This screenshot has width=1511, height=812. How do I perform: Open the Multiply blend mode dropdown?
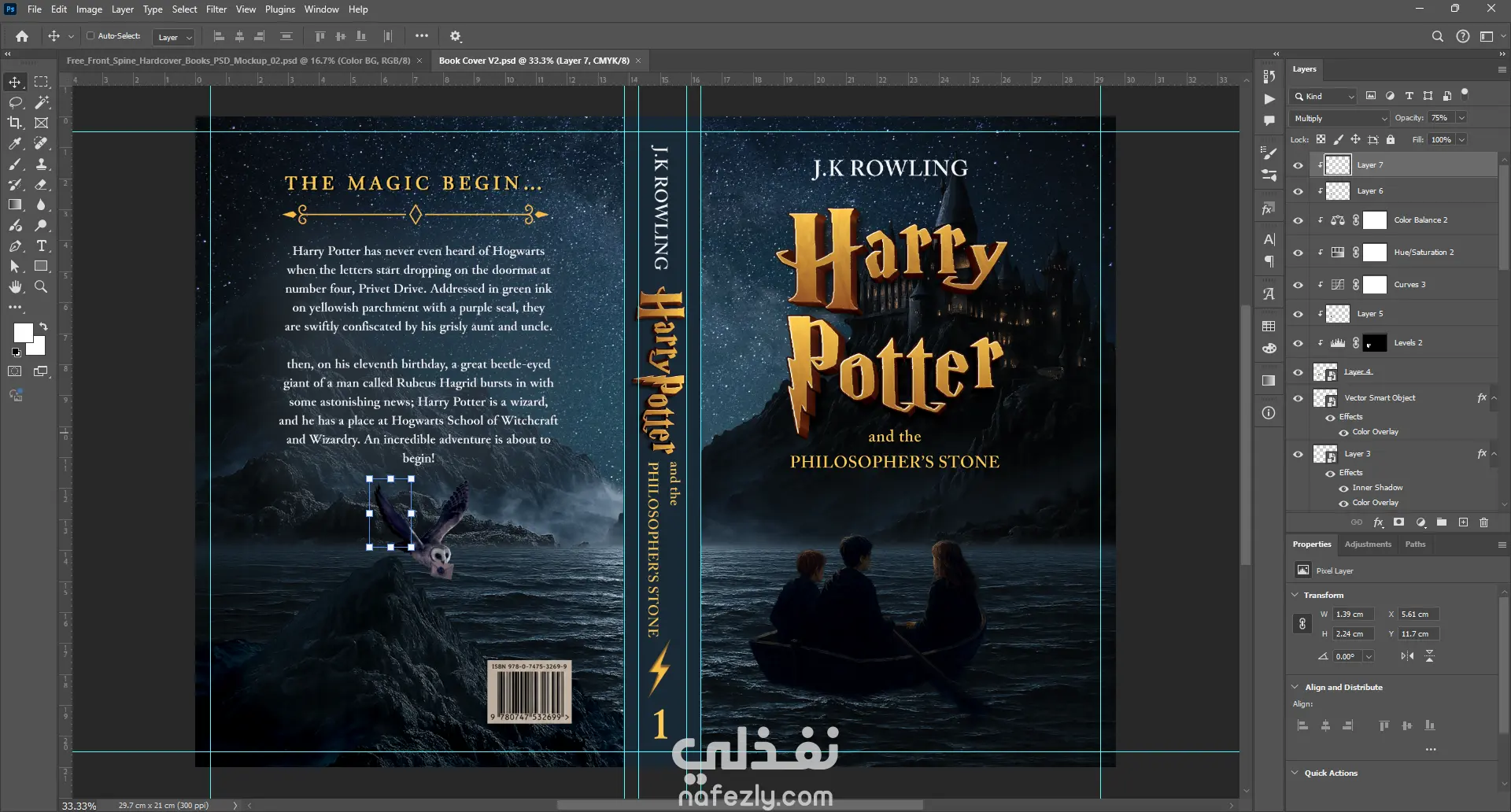[x=1339, y=118]
